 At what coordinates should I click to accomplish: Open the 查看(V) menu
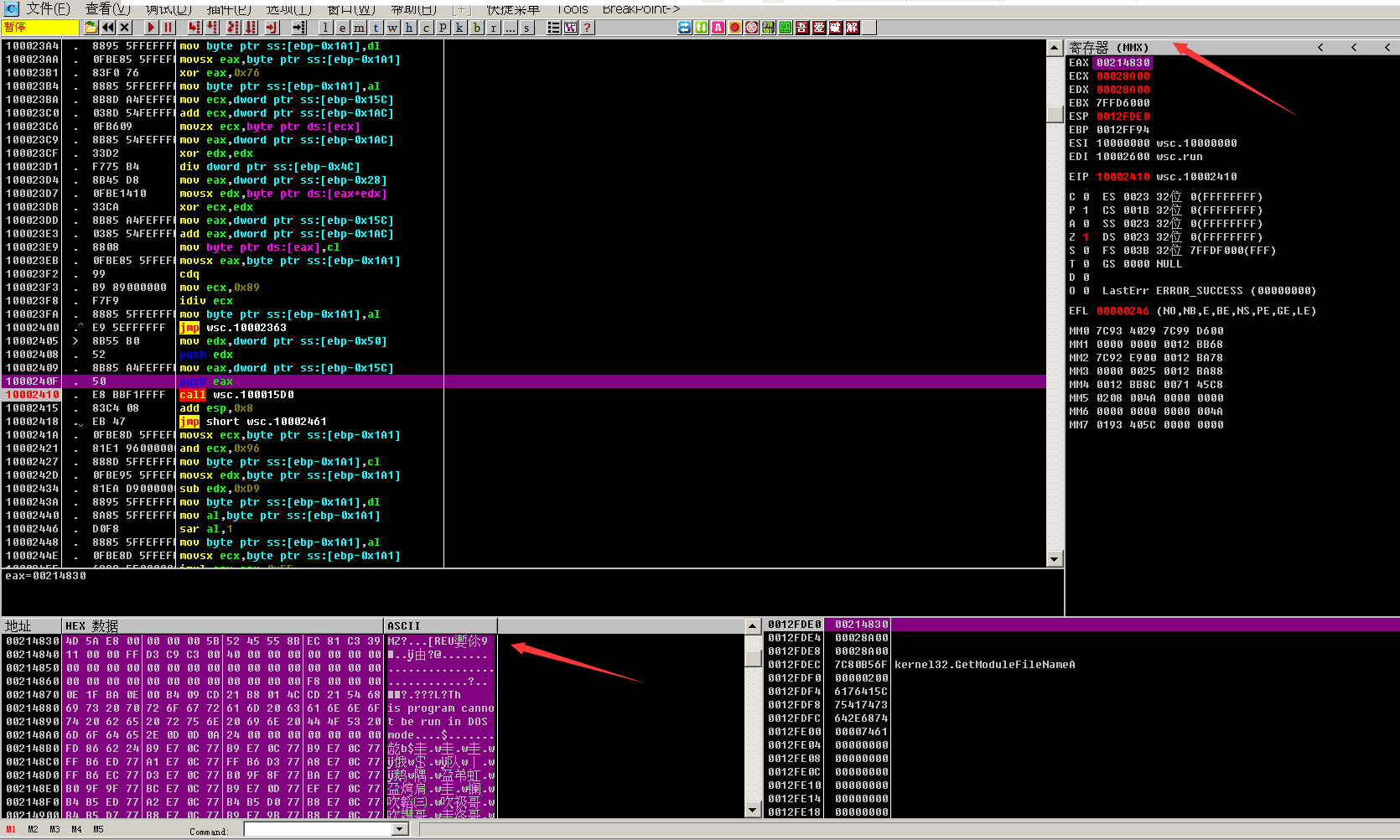tap(107, 8)
